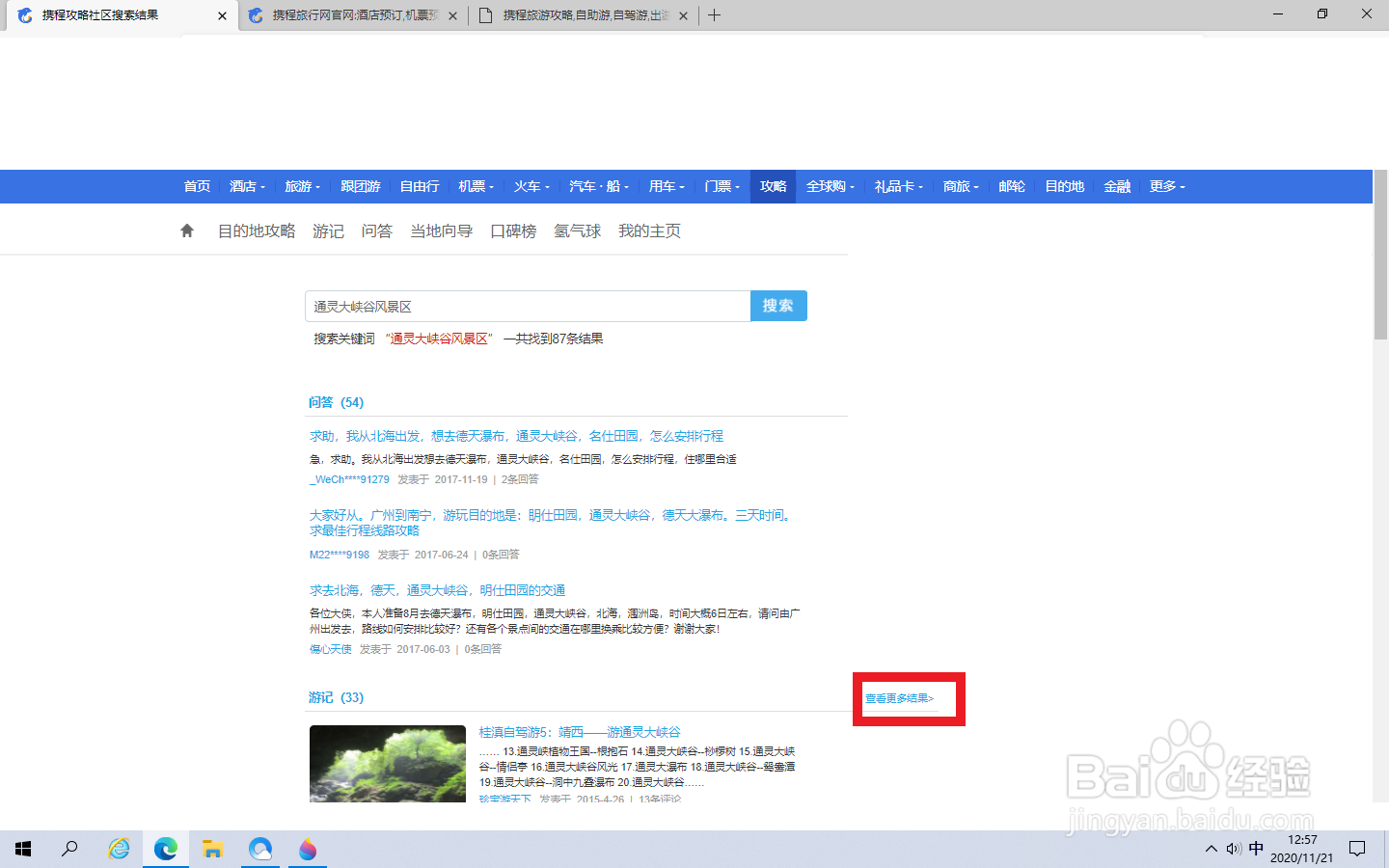Open the blue bird app in taskbar
1389x868 pixels.
click(x=260, y=849)
